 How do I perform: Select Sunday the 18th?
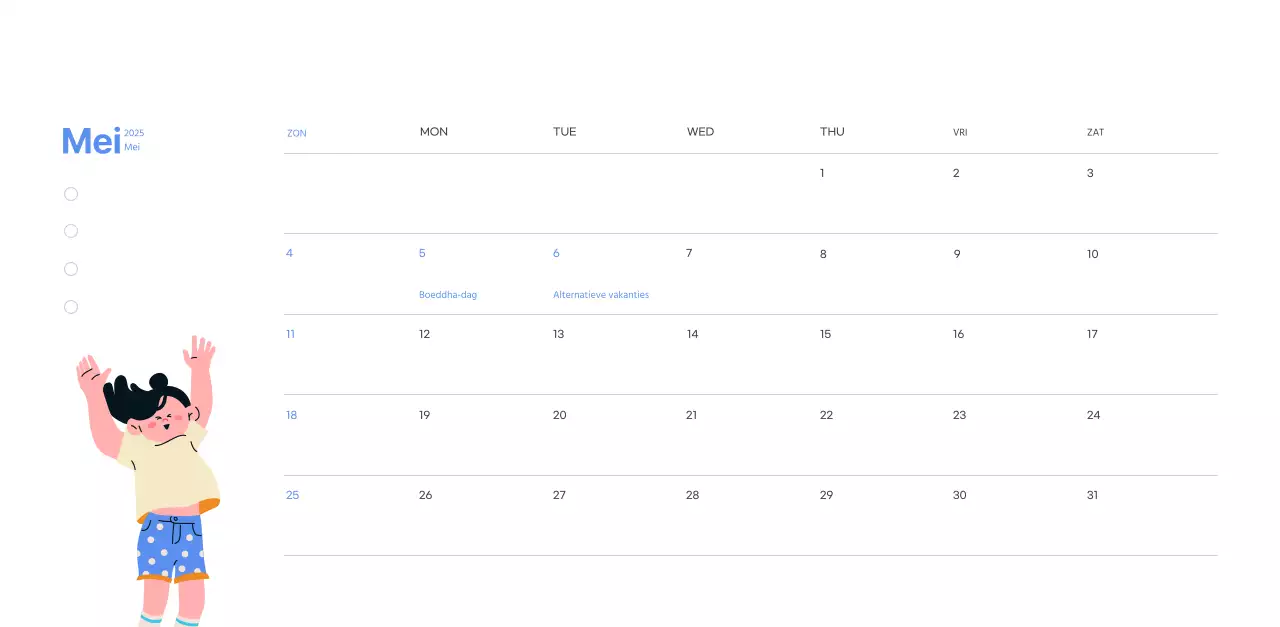click(291, 415)
